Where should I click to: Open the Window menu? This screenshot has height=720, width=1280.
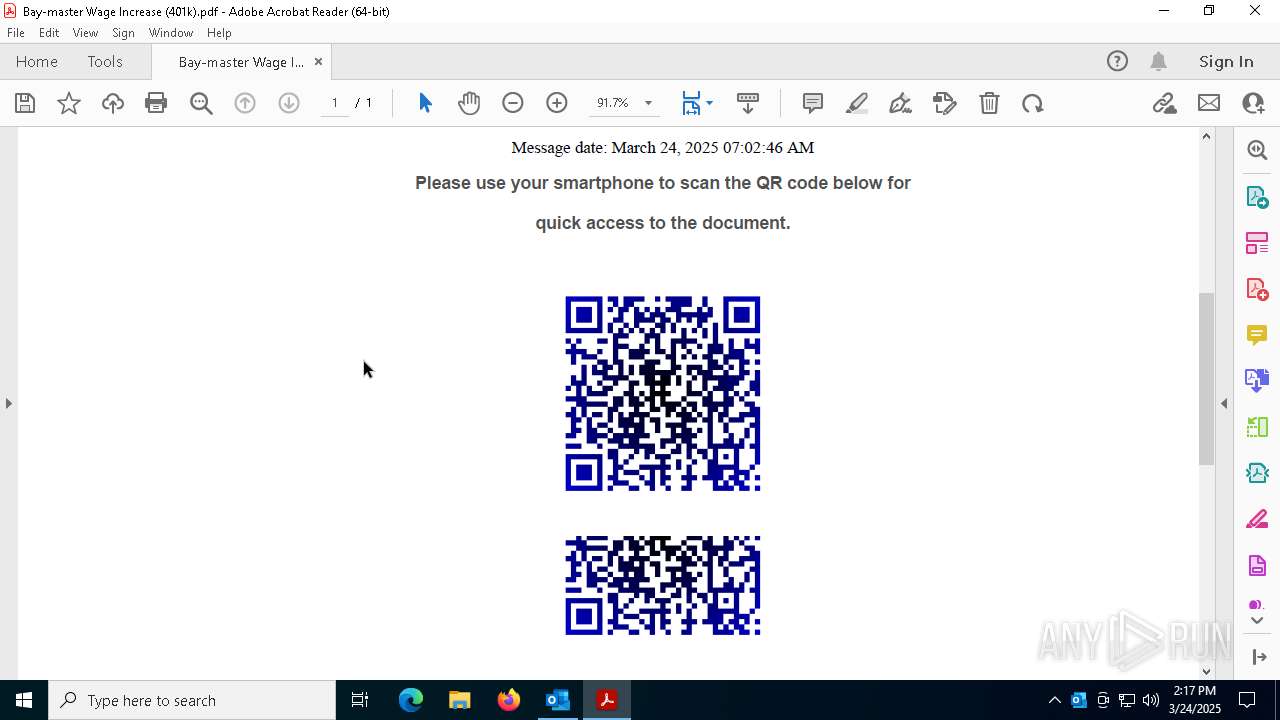point(171,33)
